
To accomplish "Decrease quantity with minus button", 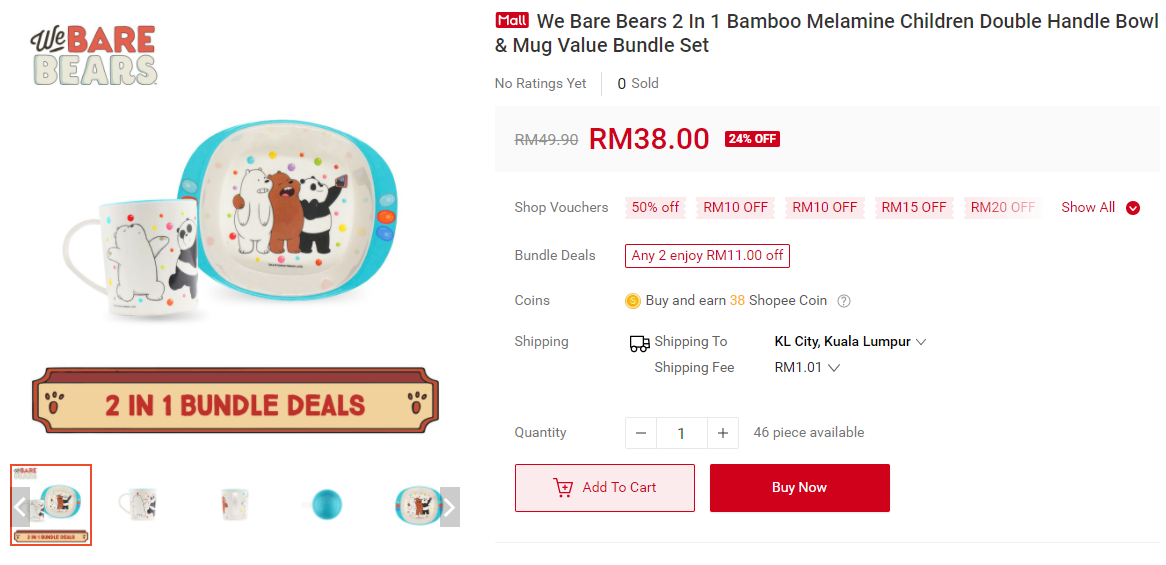I will [x=641, y=433].
